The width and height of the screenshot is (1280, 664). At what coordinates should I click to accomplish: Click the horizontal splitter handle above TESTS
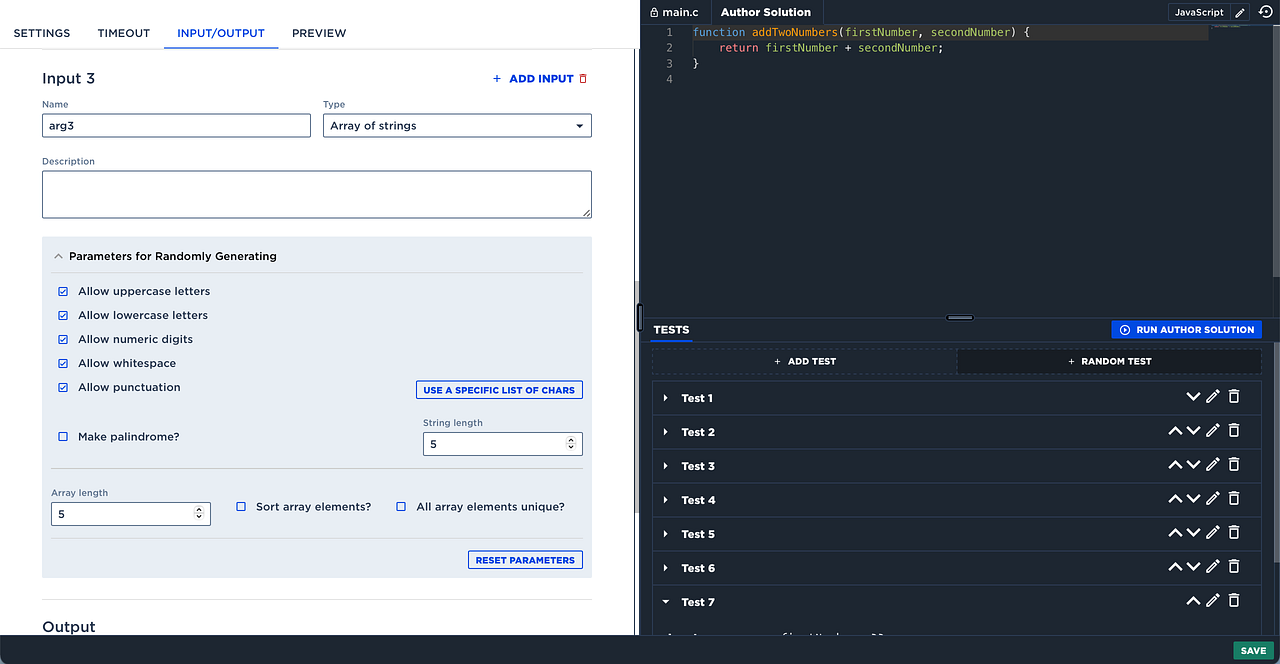tap(960, 317)
